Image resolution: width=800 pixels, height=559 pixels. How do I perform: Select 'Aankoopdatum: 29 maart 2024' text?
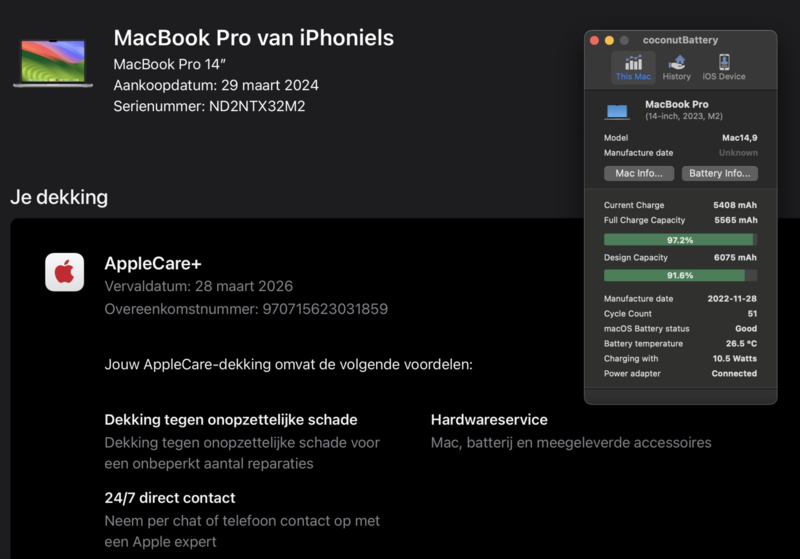point(216,85)
